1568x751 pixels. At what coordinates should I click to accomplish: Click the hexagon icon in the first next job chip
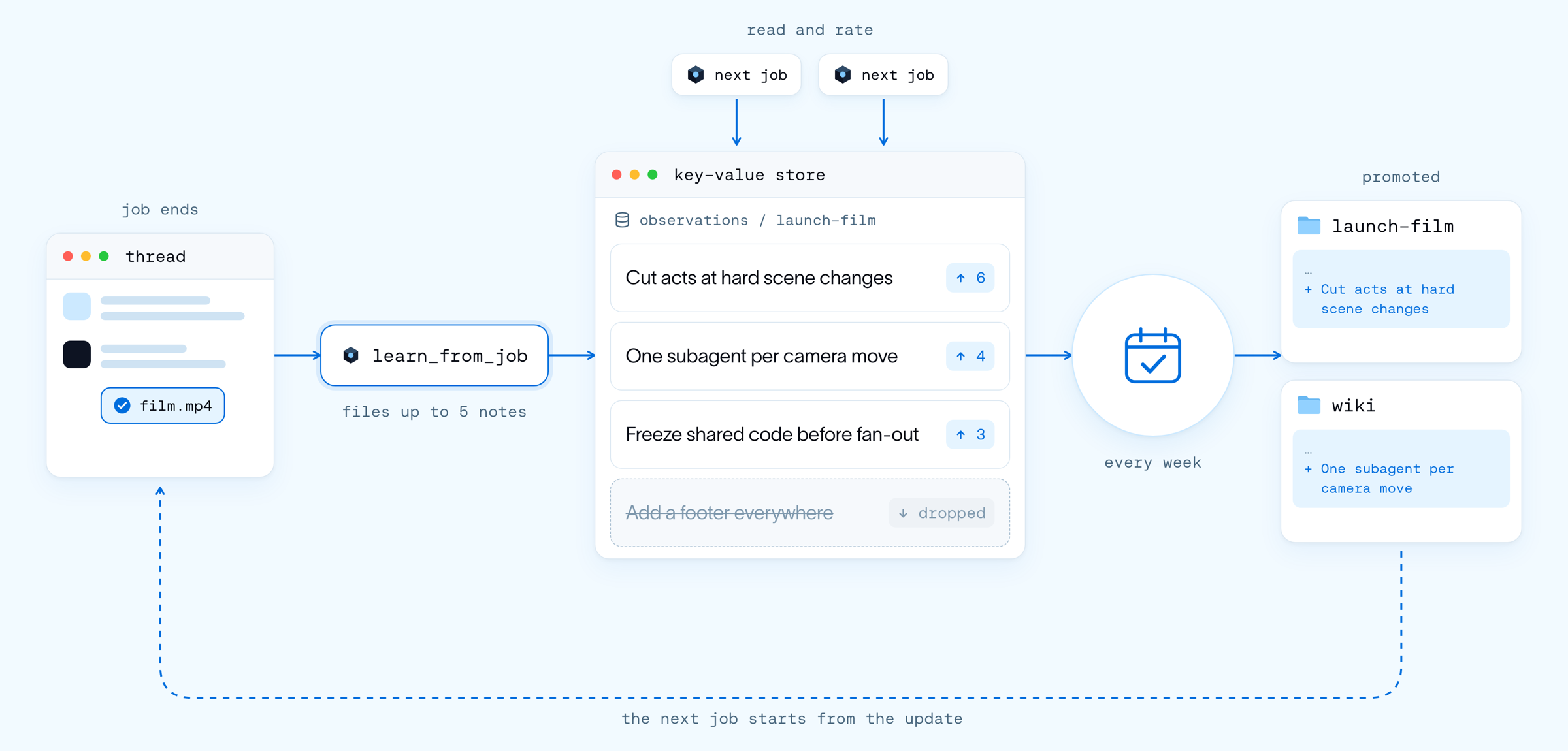(x=696, y=74)
